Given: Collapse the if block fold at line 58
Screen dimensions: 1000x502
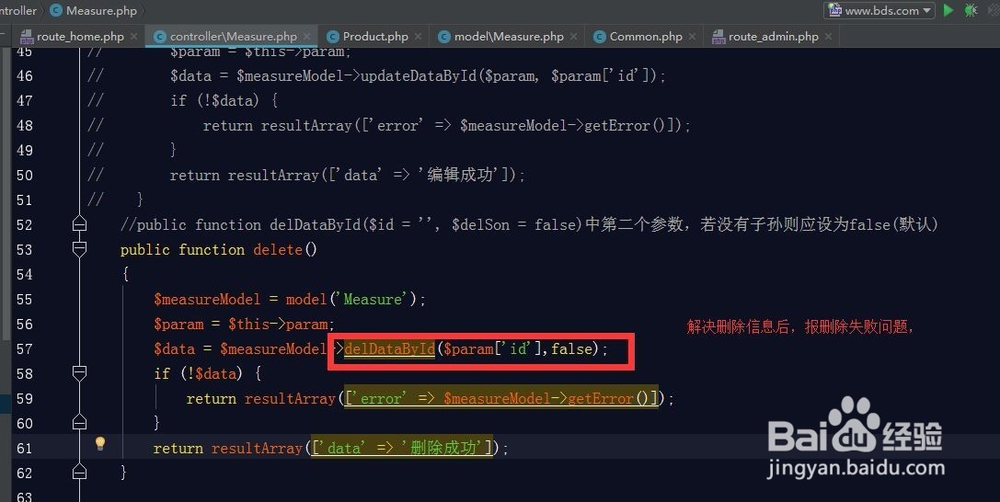Looking at the screenshot, I should tap(79, 373).
